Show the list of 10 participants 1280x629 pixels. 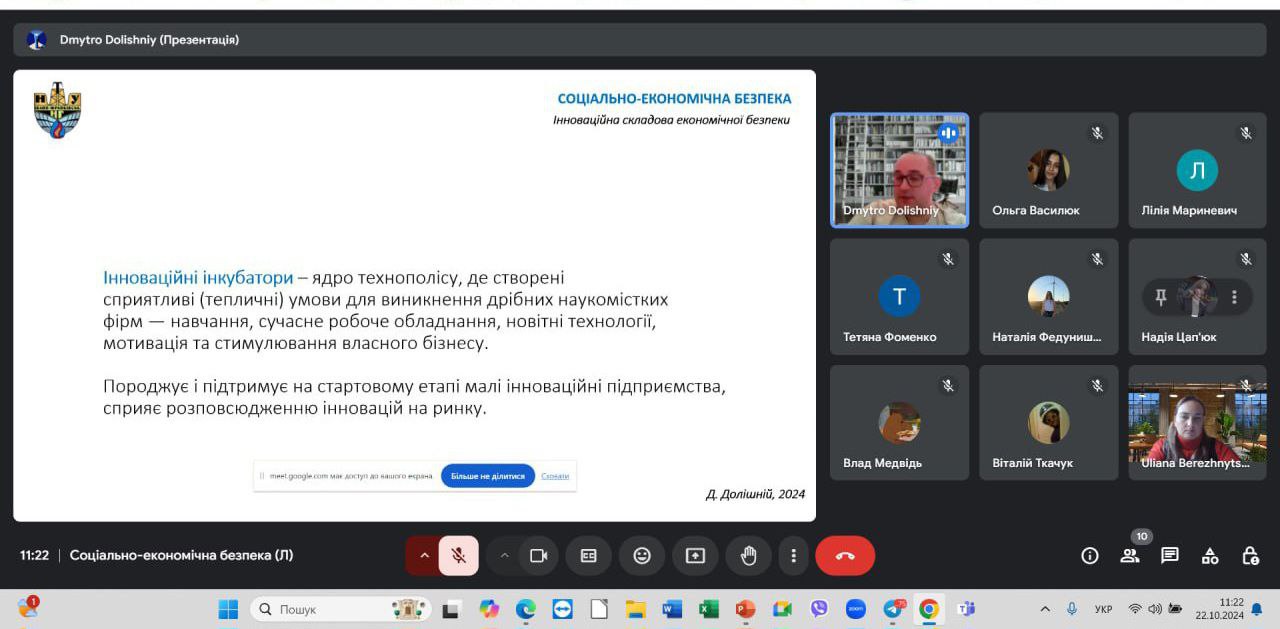click(1130, 555)
